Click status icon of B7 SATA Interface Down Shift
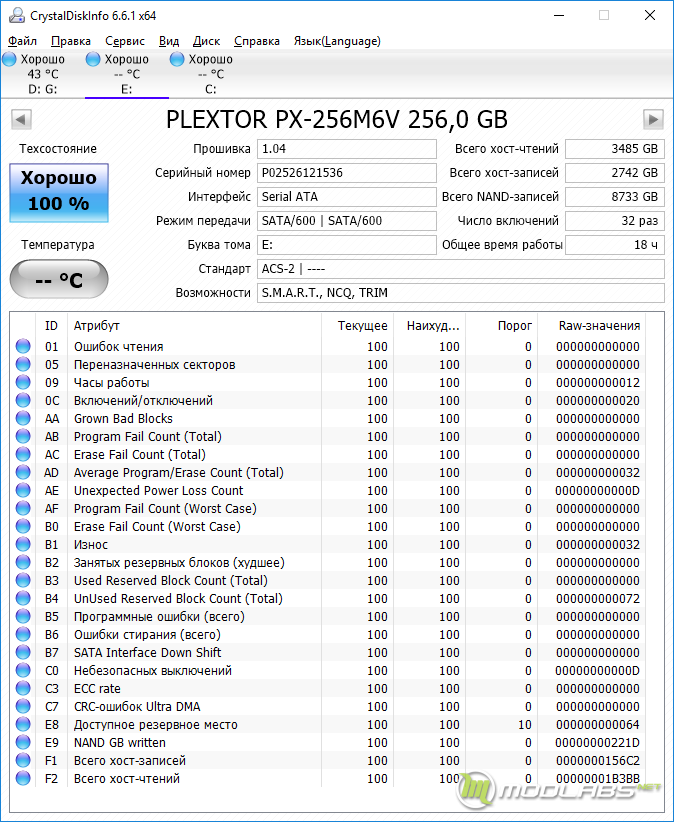The image size is (674, 822). coord(23,652)
